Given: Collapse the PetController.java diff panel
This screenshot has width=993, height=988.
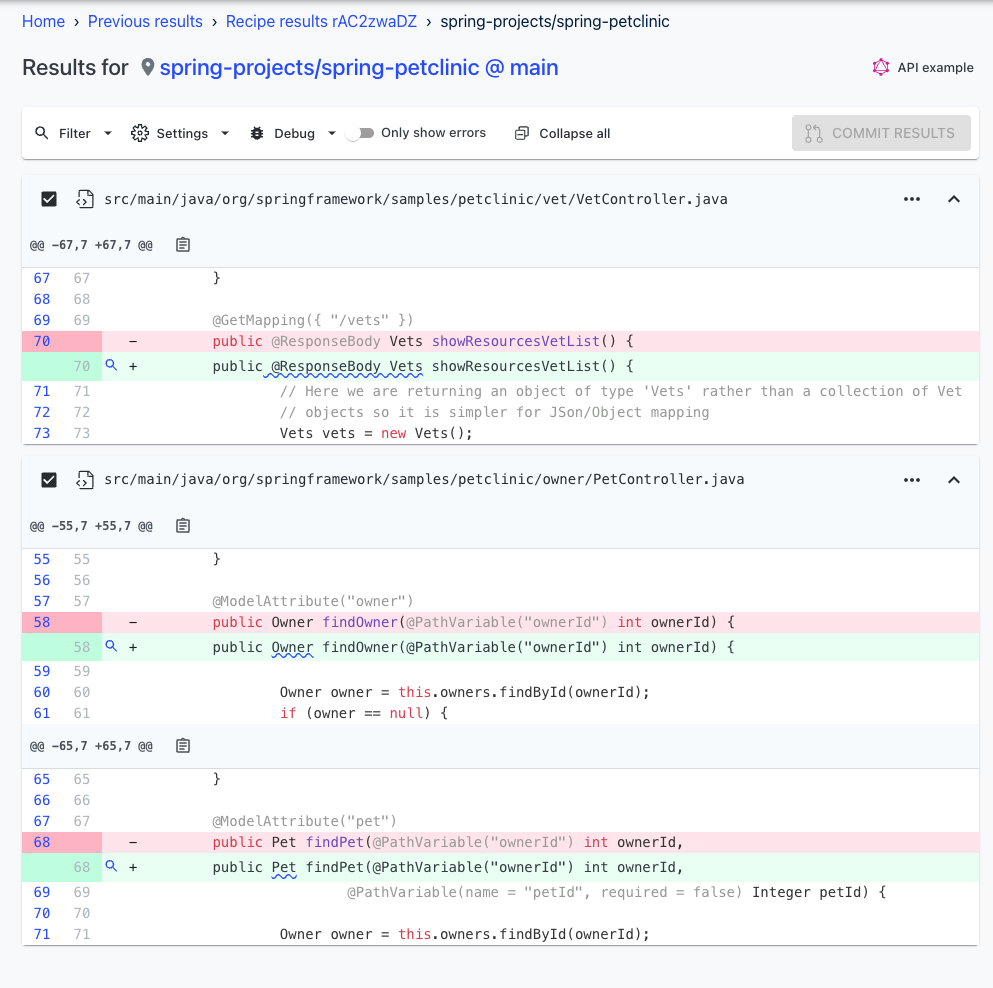Looking at the screenshot, I should click(x=953, y=480).
